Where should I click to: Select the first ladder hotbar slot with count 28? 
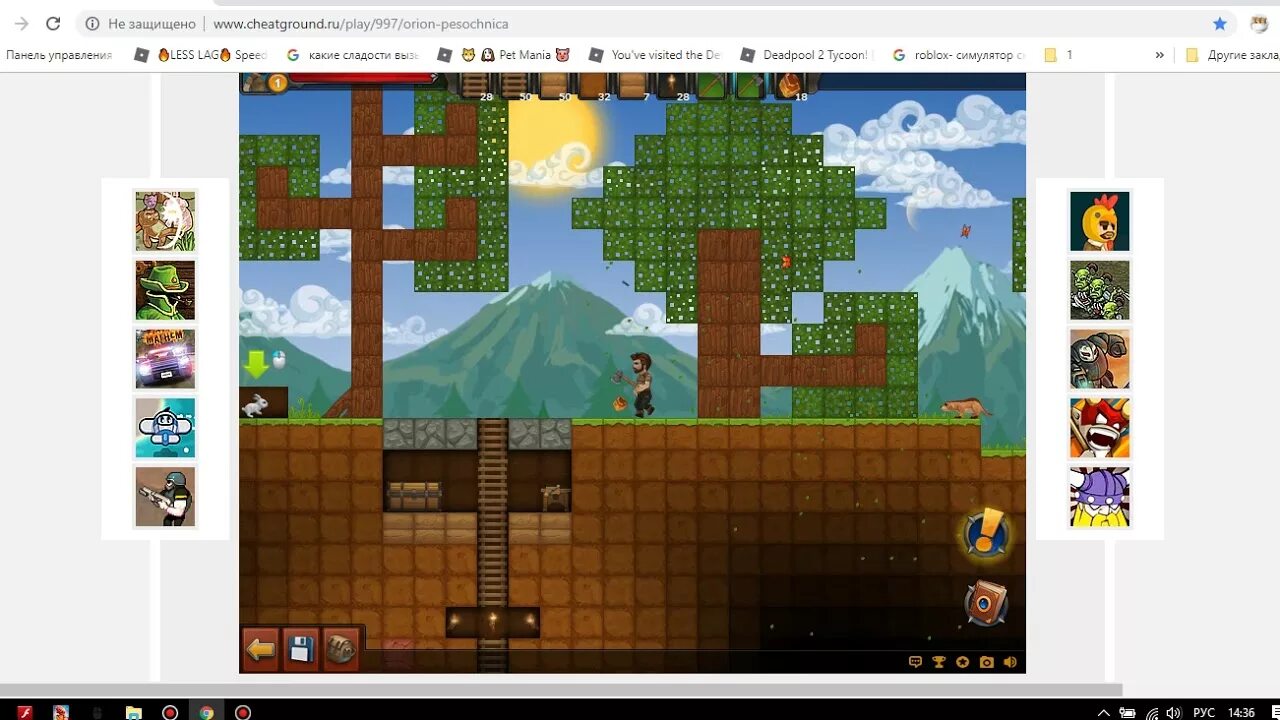click(x=474, y=86)
